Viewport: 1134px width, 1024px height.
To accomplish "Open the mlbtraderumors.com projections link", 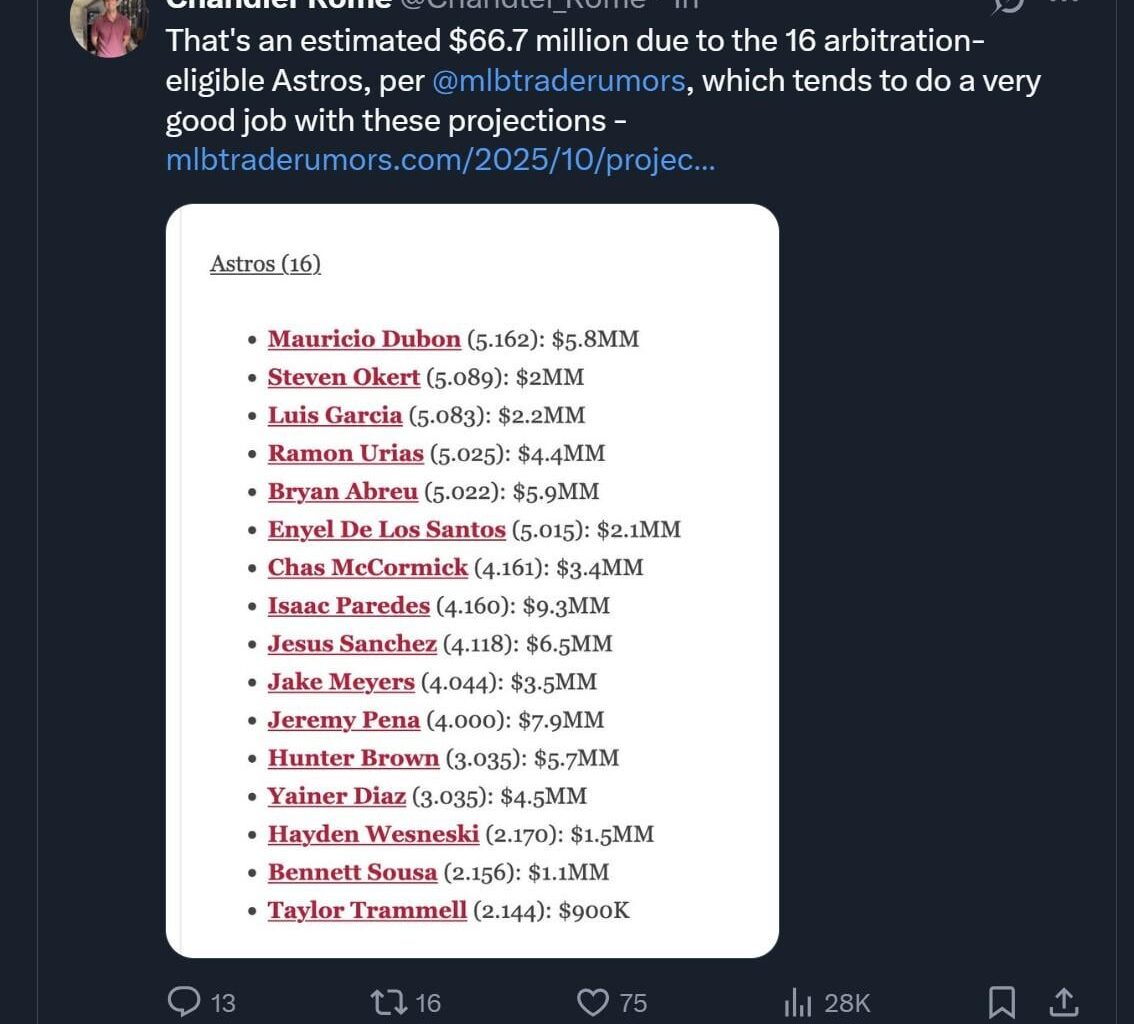I will tap(438, 158).
